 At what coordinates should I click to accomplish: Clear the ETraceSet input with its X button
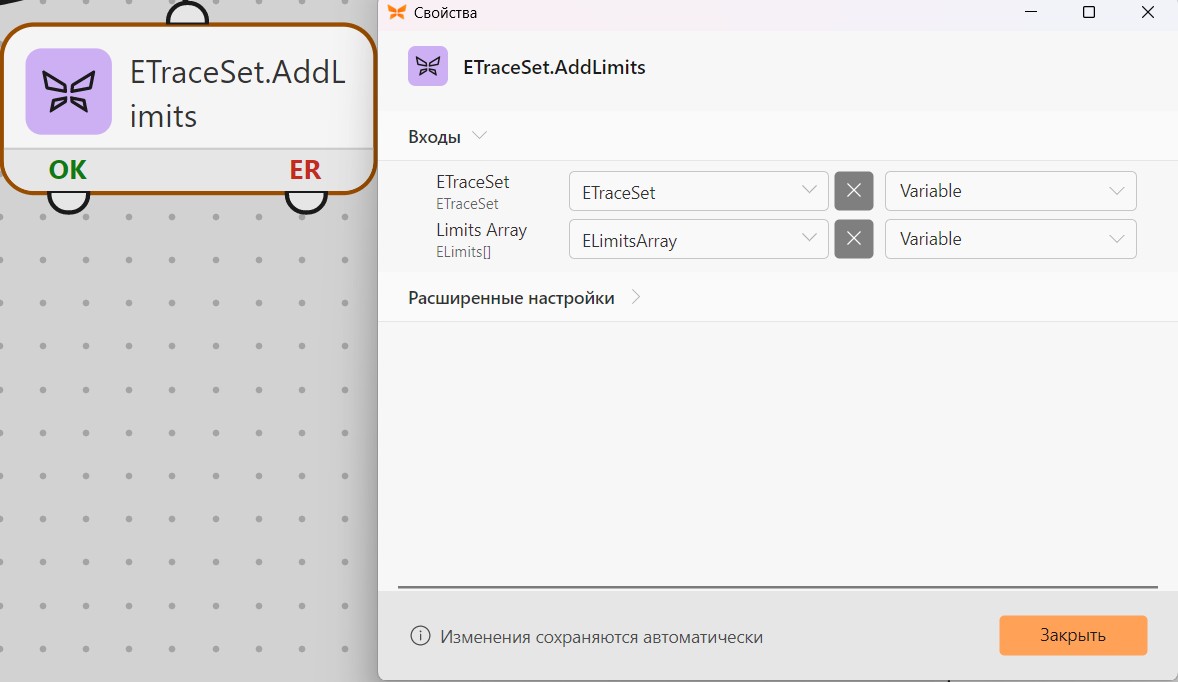pos(853,191)
